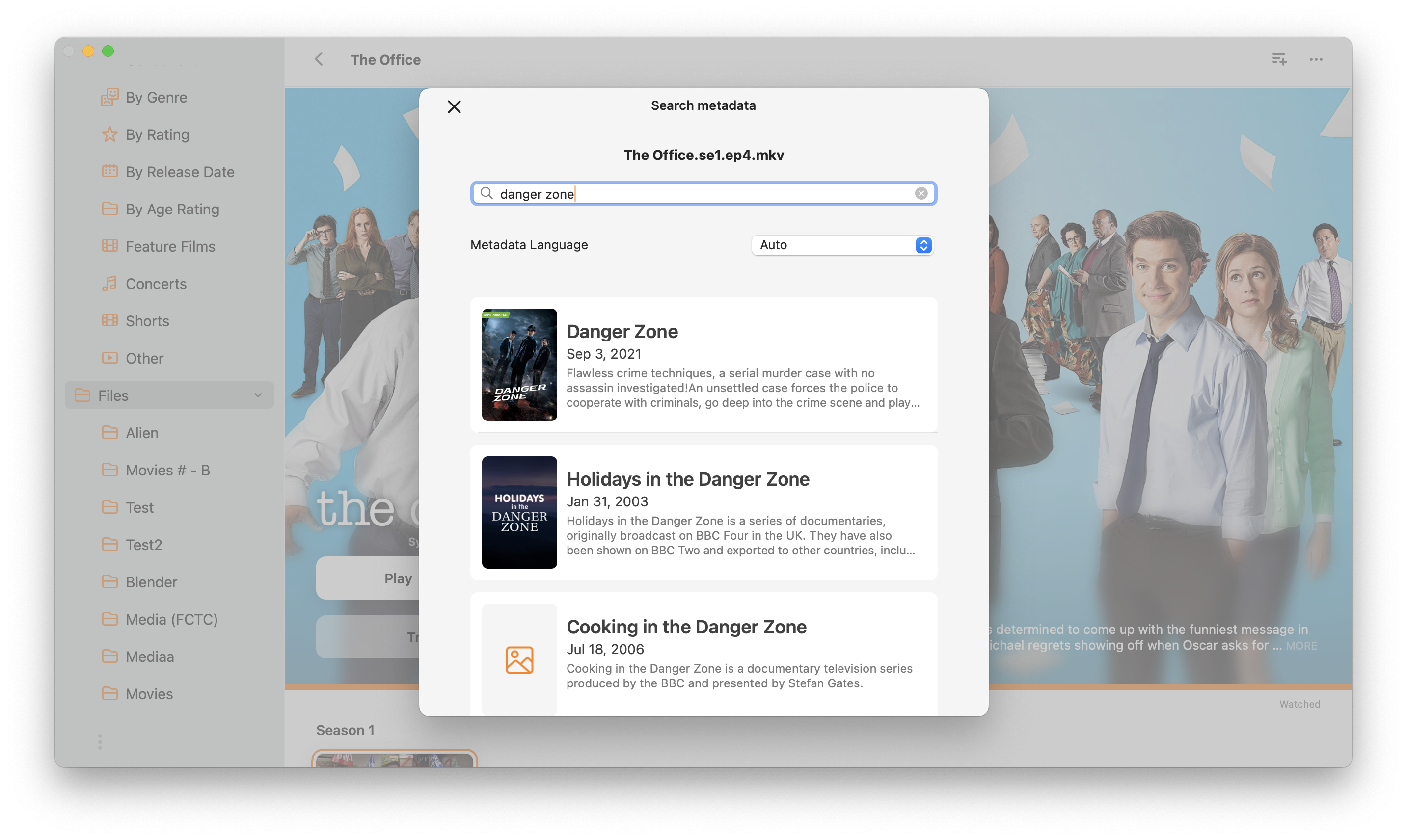
Task: Choose Holidays in the Danger Zone result
Action: pos(703,512)
